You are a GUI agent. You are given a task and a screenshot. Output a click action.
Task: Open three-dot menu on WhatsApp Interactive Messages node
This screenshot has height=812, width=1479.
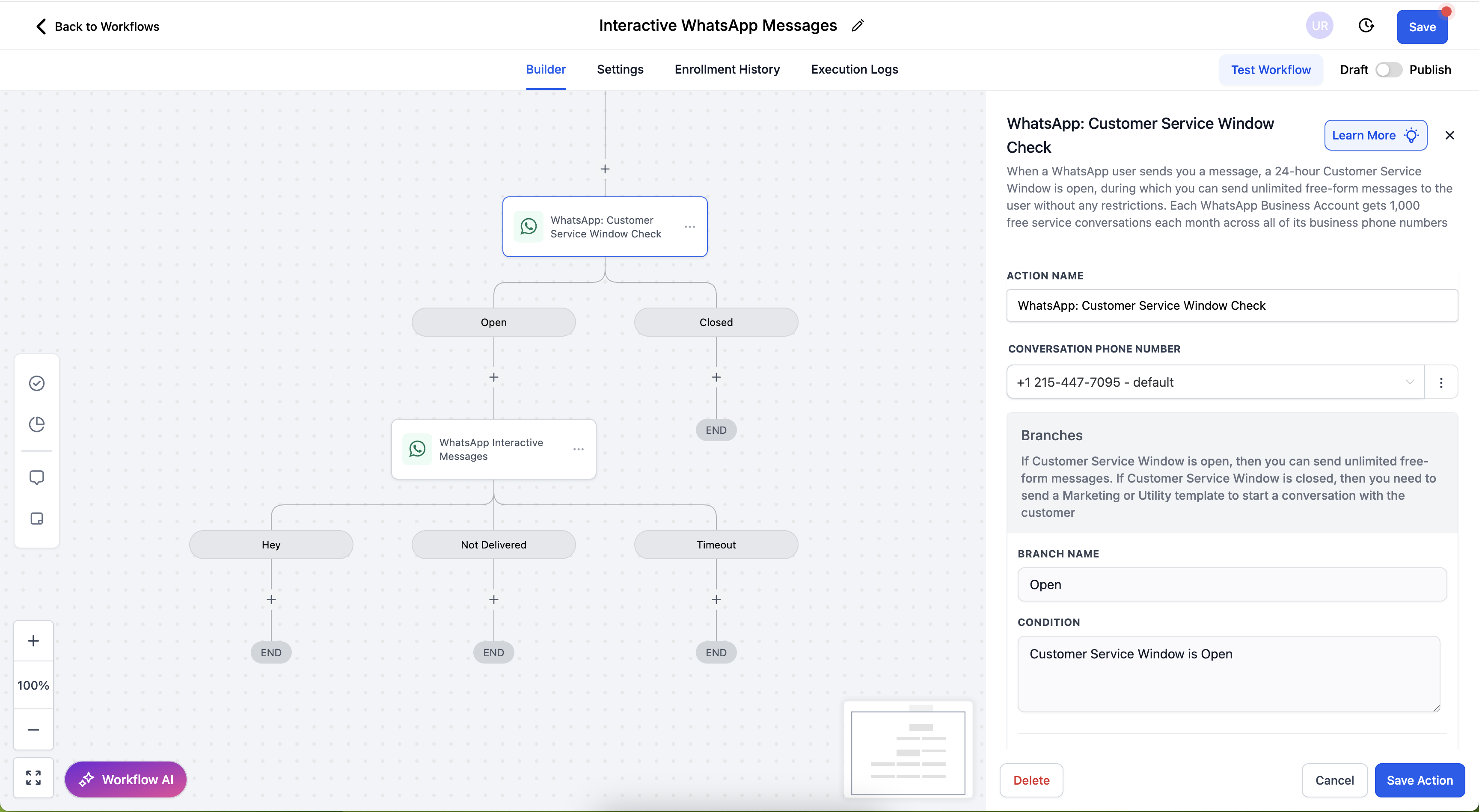pyautogui.click(x=578, y=449)
